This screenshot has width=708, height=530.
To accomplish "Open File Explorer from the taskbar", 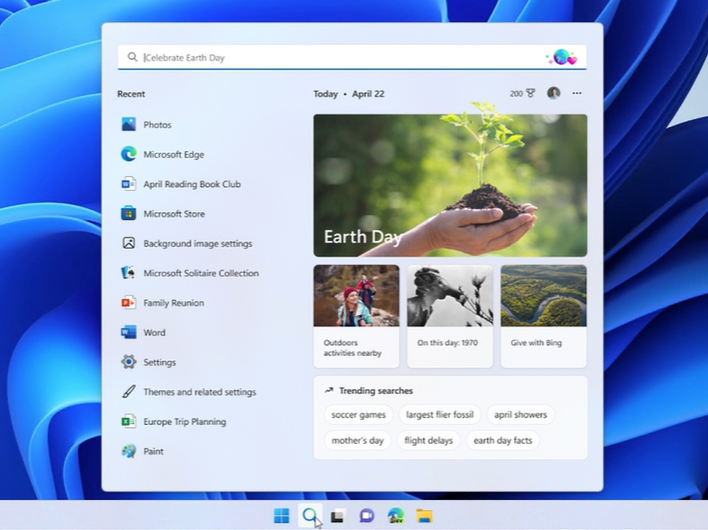I will point(424,516).
